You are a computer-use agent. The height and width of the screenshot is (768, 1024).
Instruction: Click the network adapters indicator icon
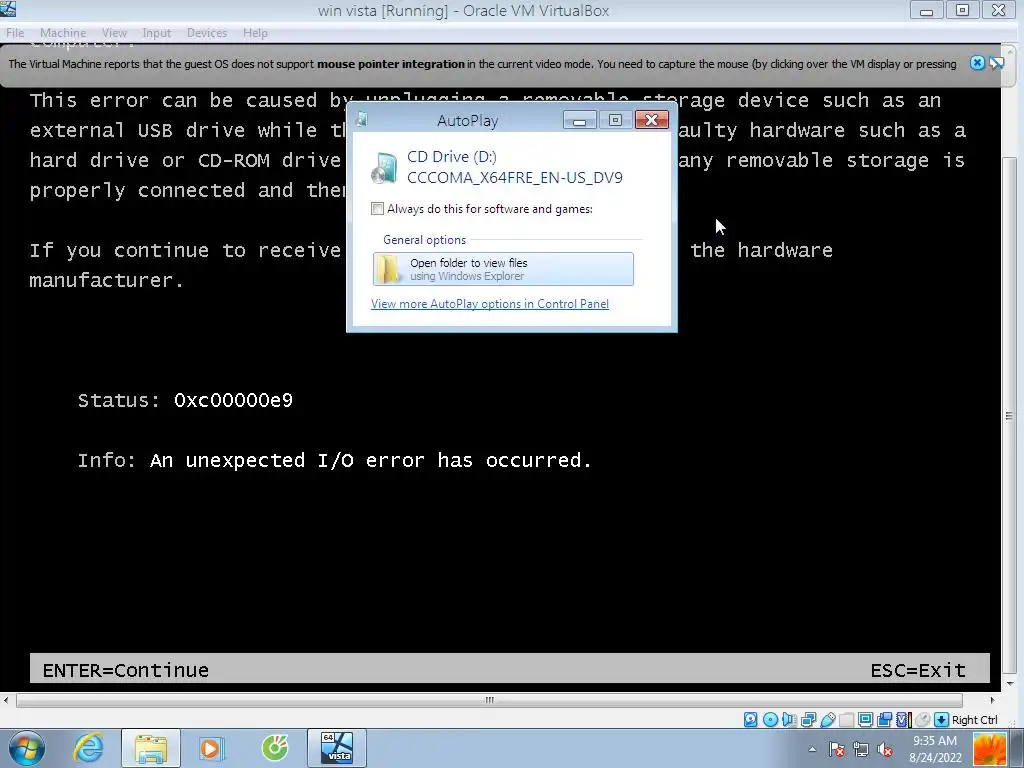[808, 720]
